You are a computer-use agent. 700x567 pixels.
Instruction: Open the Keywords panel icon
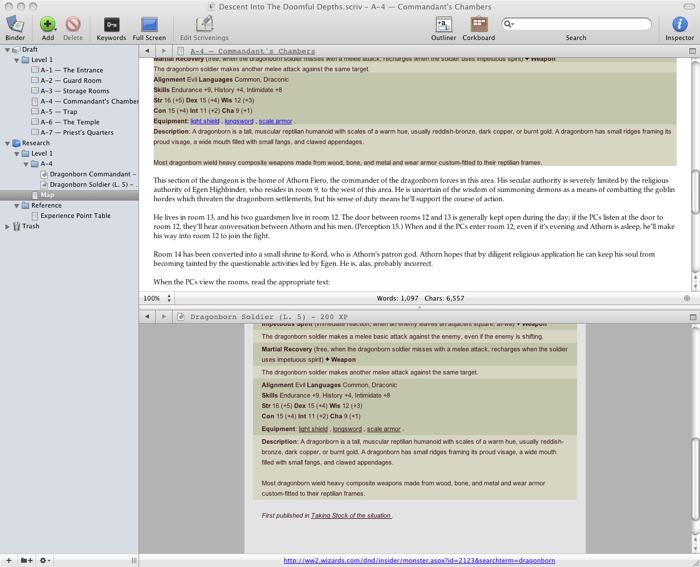point(111,24)
